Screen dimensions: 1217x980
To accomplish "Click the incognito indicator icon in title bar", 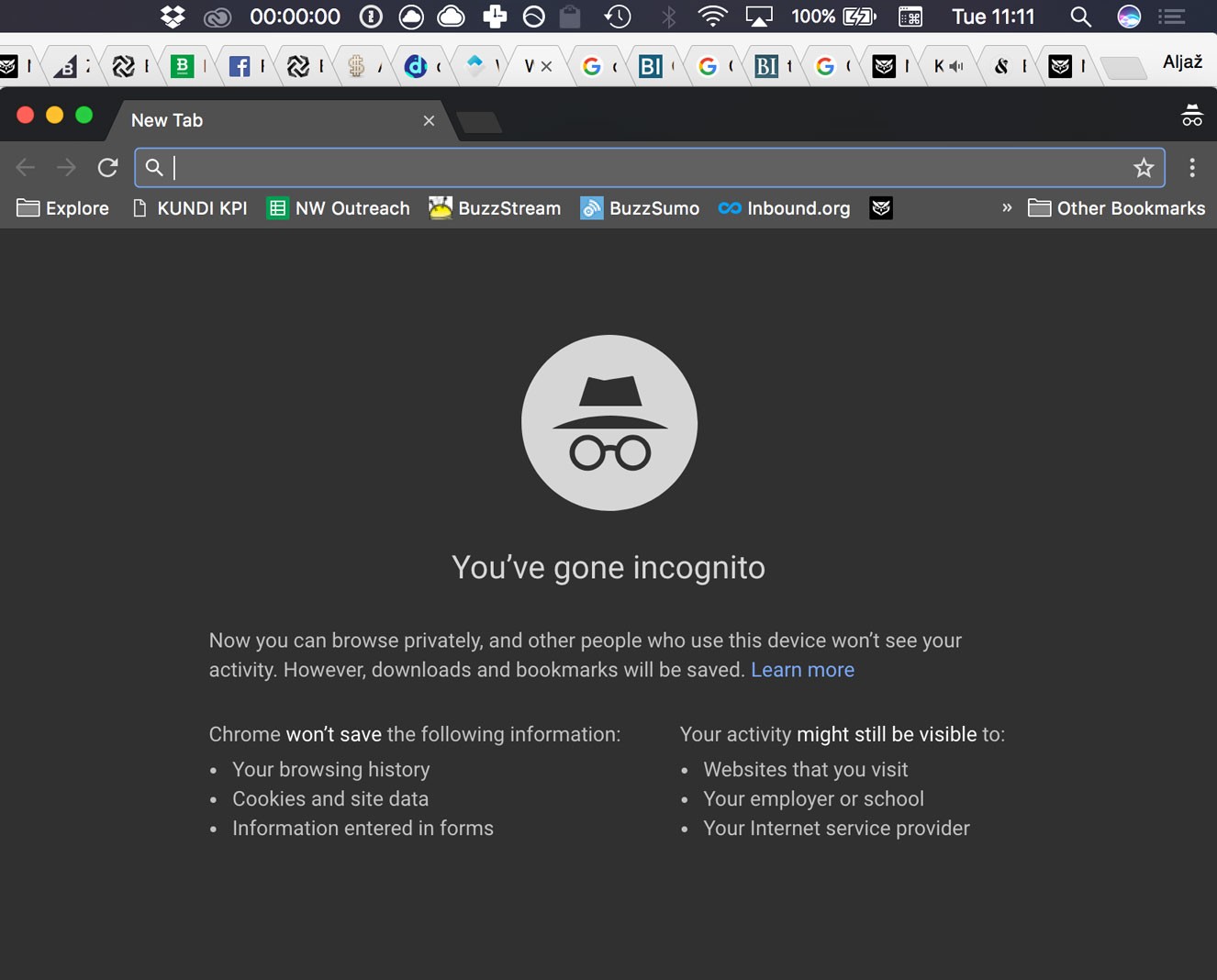I will pyautogui.click(x=1191, y=116).
